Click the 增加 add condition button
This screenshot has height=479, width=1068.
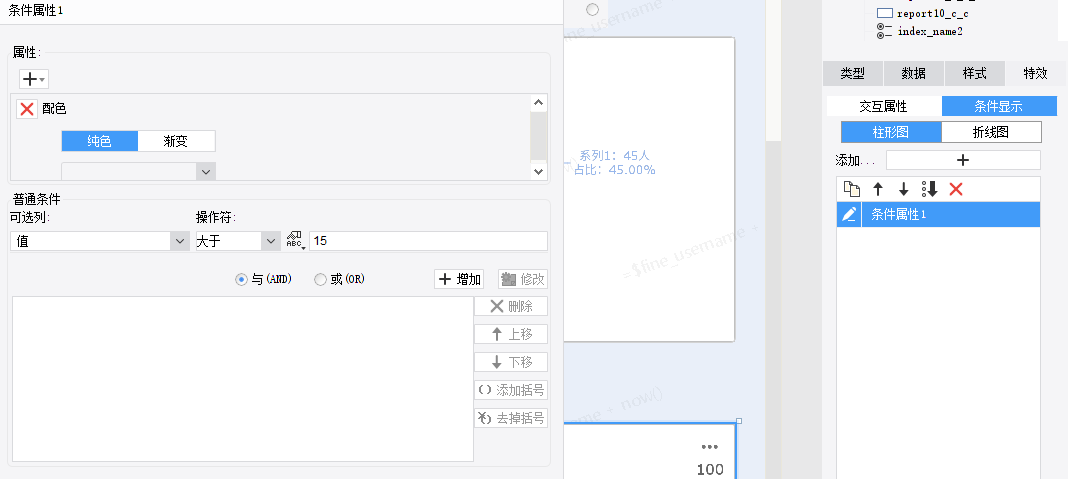pos(459,279)
